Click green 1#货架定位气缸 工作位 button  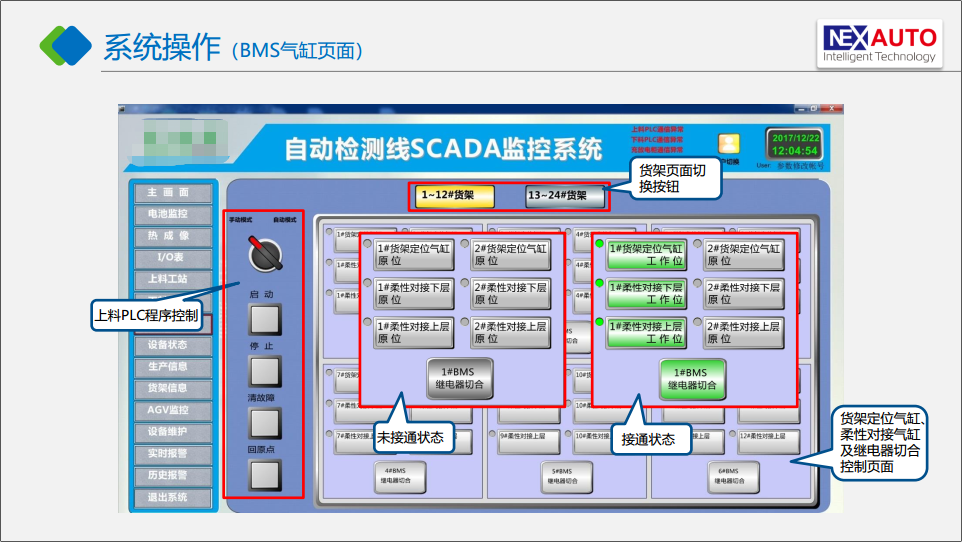coord(646,255)
